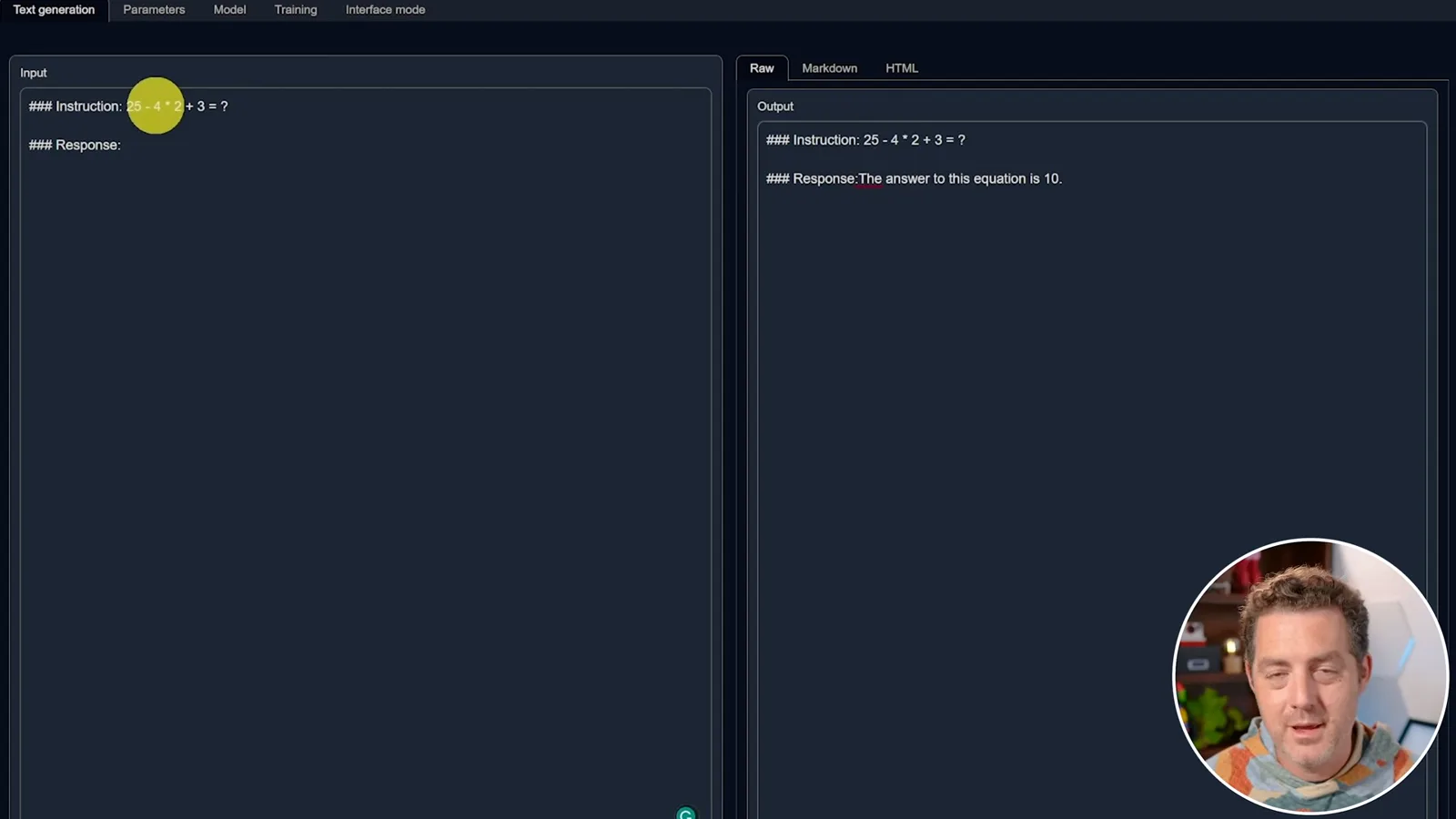Click the answer text 'The answer to this equation is 10.'
This screenshot has width=1456, height=819.
click(x=960, y=179)
